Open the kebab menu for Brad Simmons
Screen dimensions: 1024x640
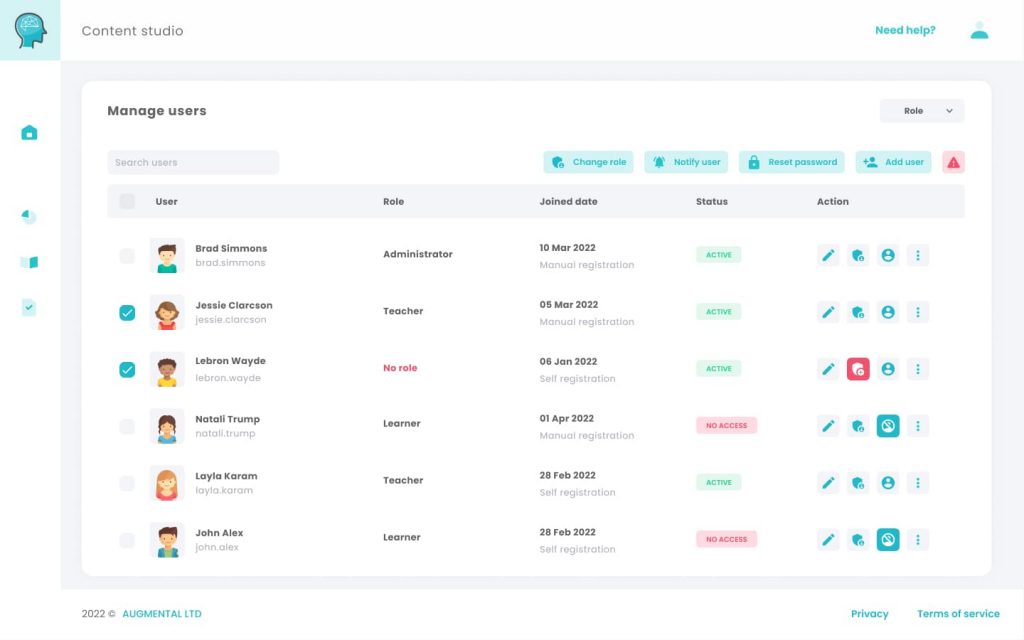(918, 255)
